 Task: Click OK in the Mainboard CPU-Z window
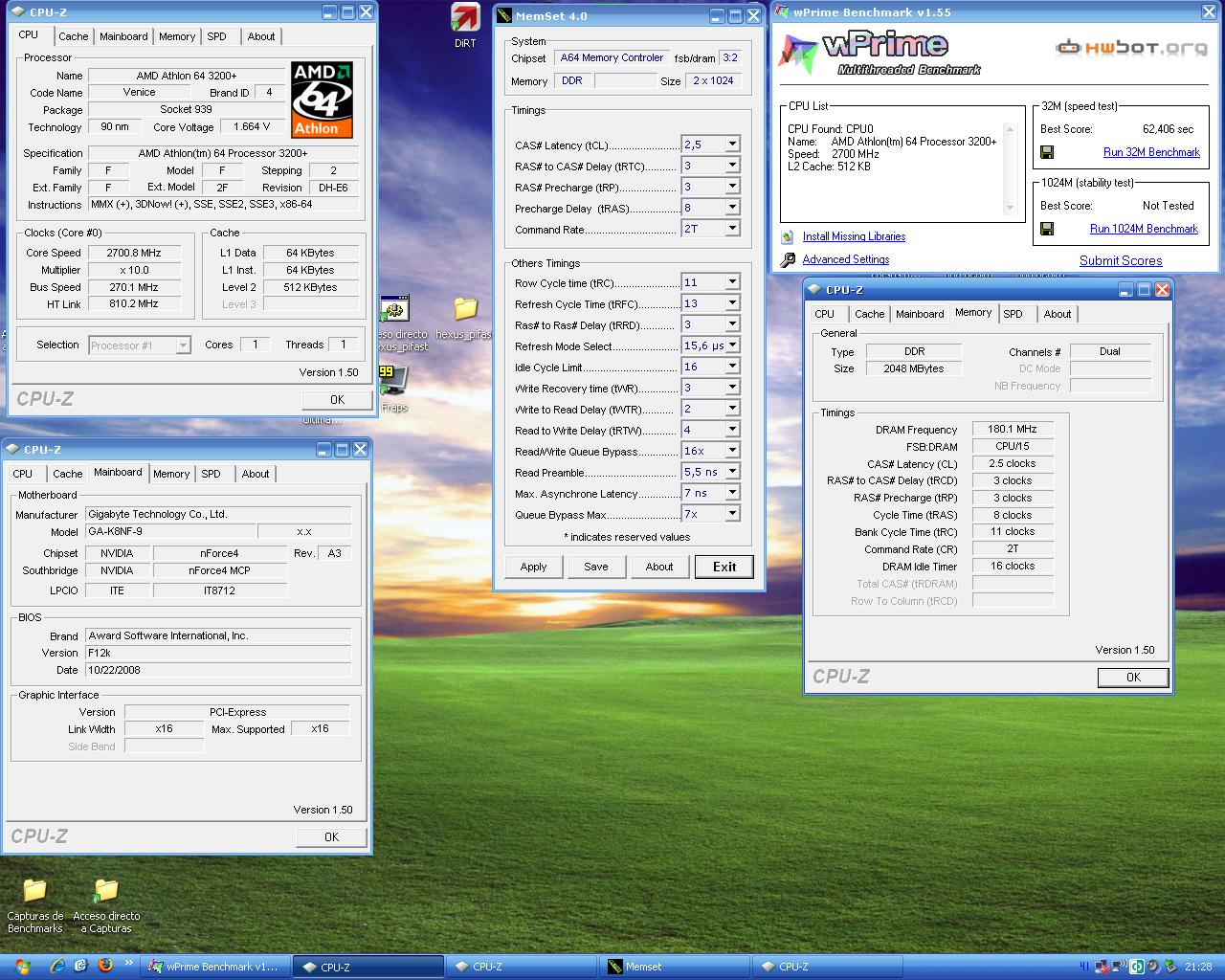(331, 836)
